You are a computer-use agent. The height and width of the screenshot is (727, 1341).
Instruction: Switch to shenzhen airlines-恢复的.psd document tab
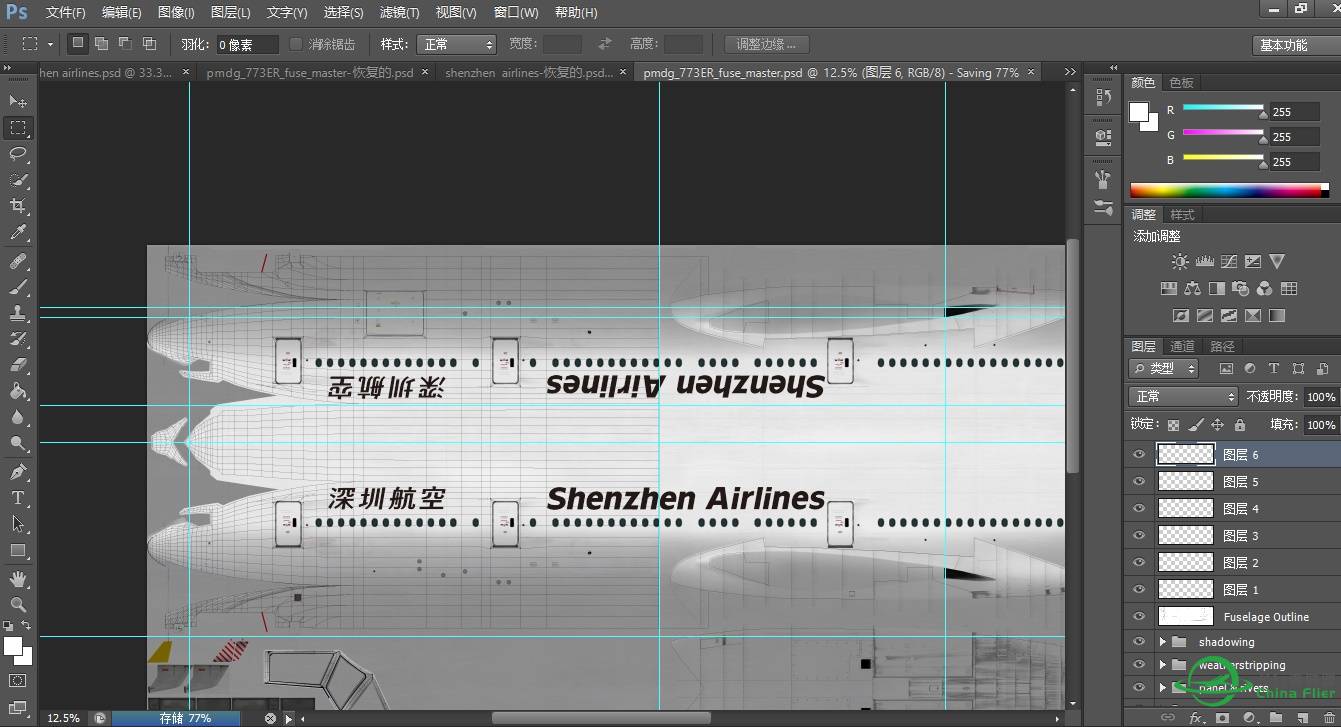click(529, 73)
